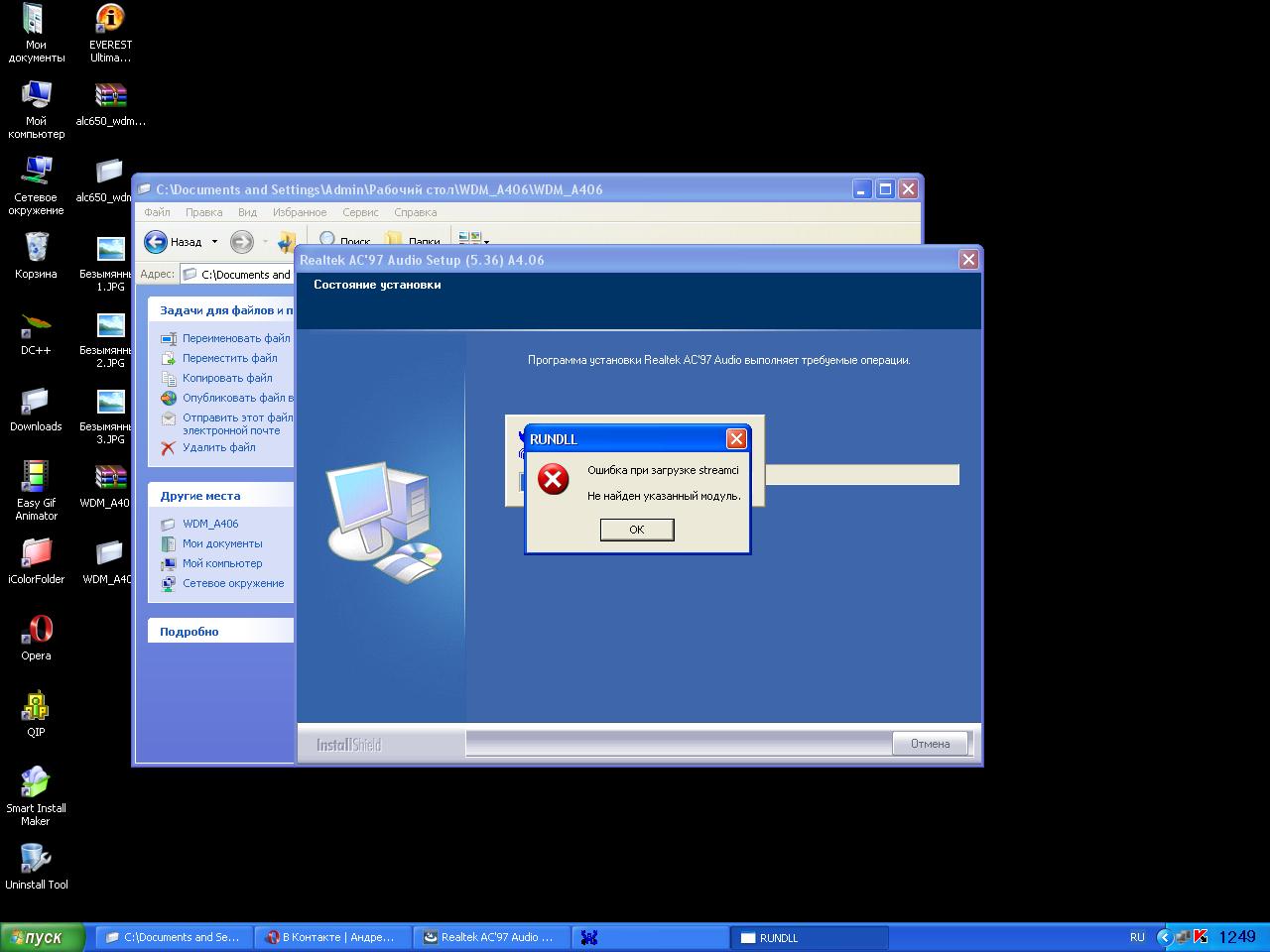Select the Uninstall Tool desktop icon
The width and height of the screenshot is (1270, 952).
click(x=36, y=867)
